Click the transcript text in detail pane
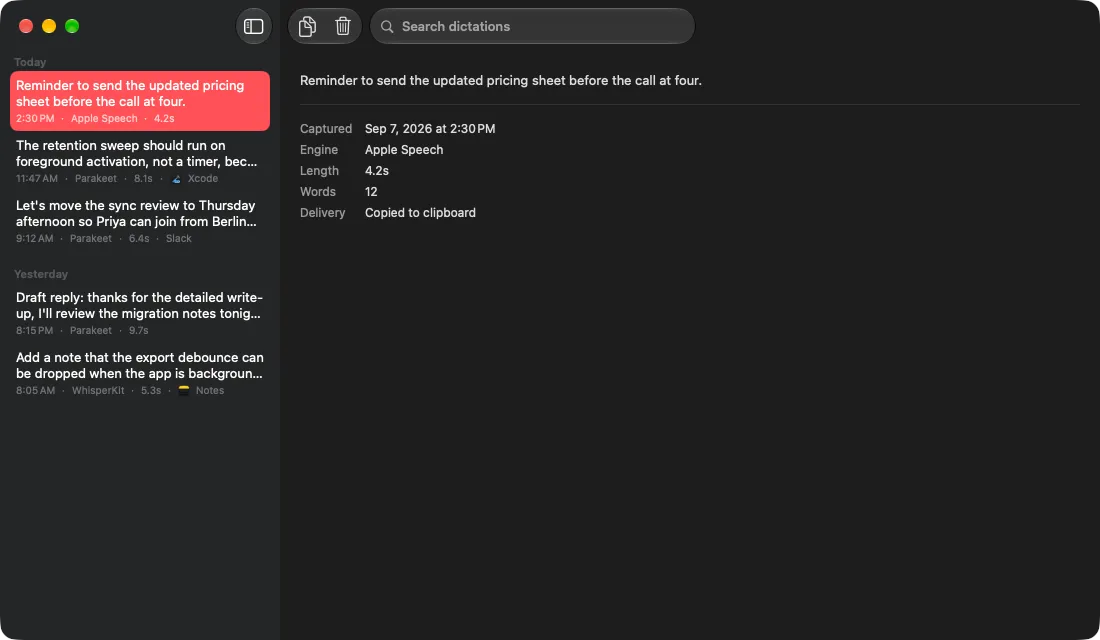 click(500, 81)
